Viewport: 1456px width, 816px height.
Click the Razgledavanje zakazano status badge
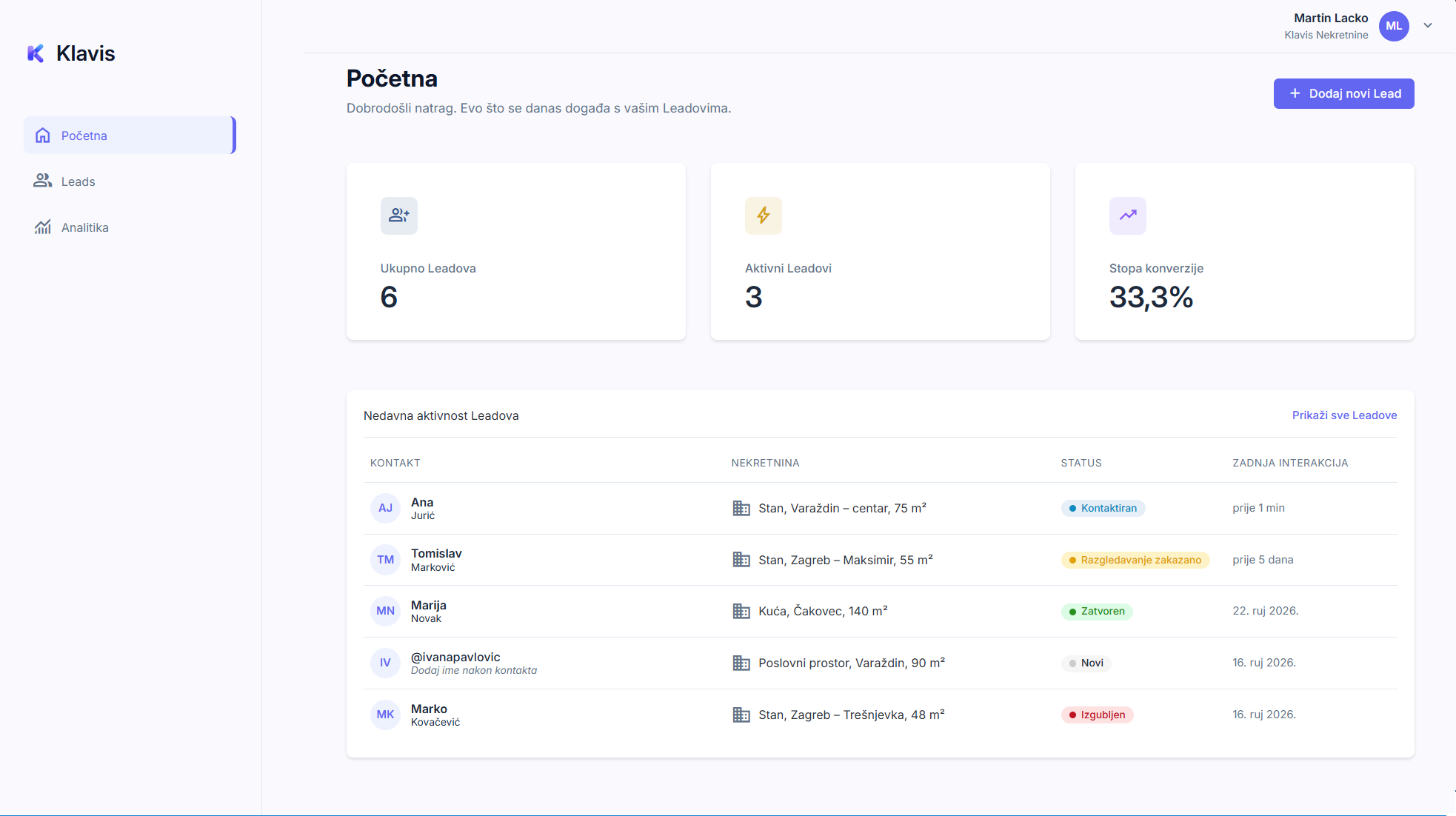click(1135, 560)
